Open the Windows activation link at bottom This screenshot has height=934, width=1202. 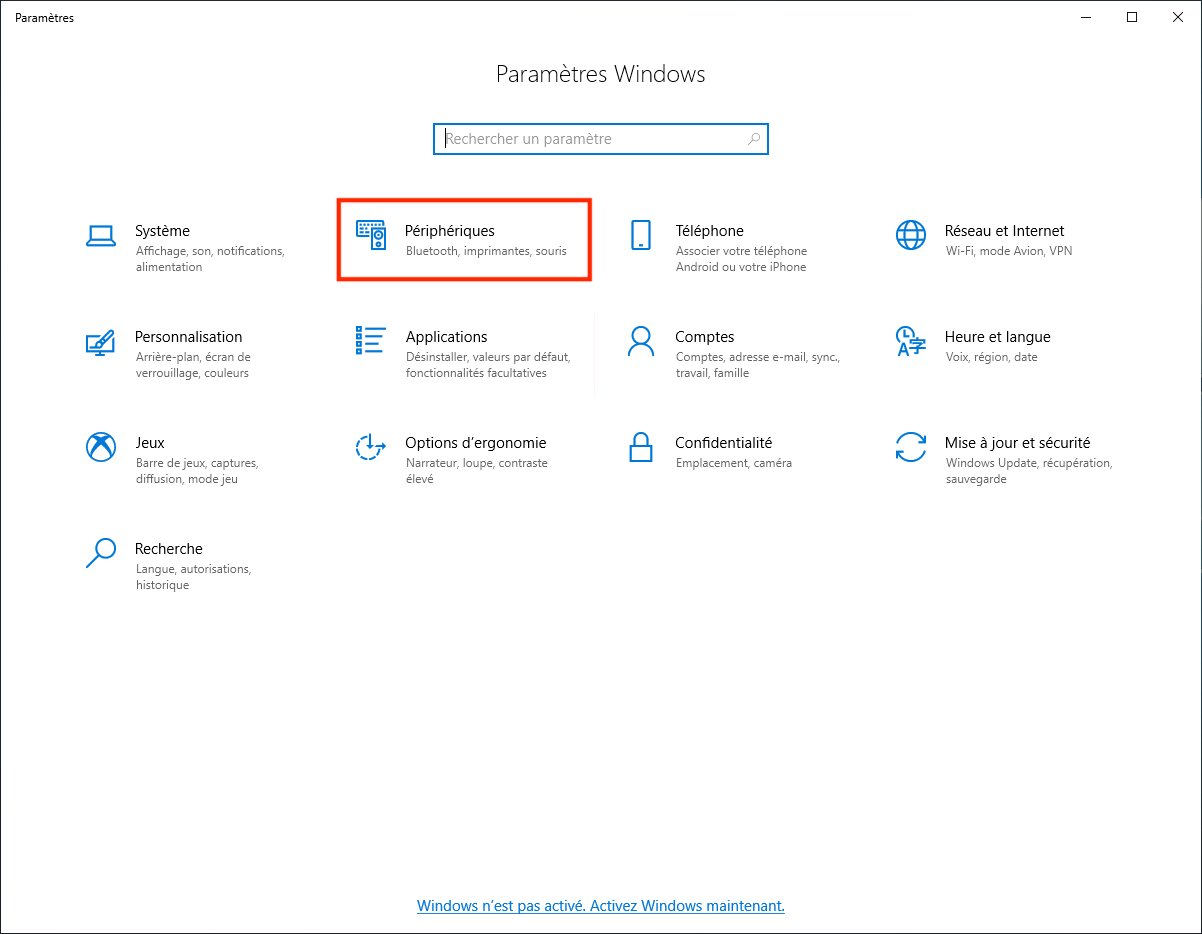pos(600,906)
